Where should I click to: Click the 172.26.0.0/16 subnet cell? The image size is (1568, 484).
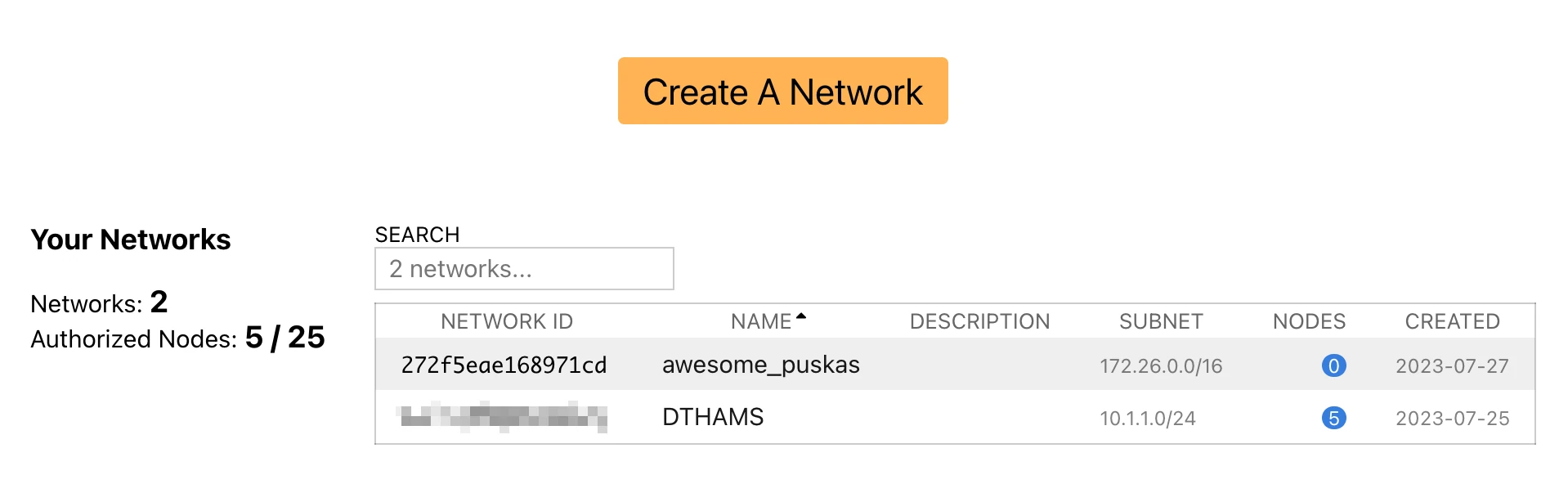click(1161, 366)
